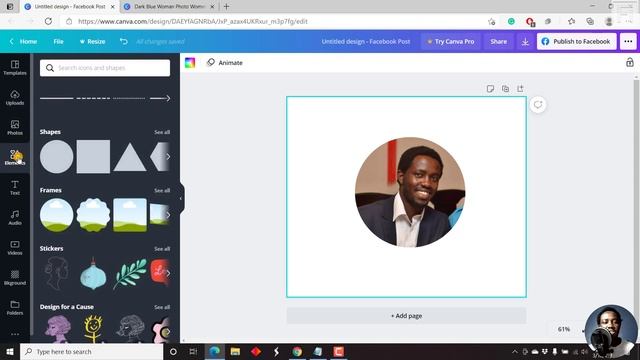Add new page icon above canvas

click(x=520, y=89)
